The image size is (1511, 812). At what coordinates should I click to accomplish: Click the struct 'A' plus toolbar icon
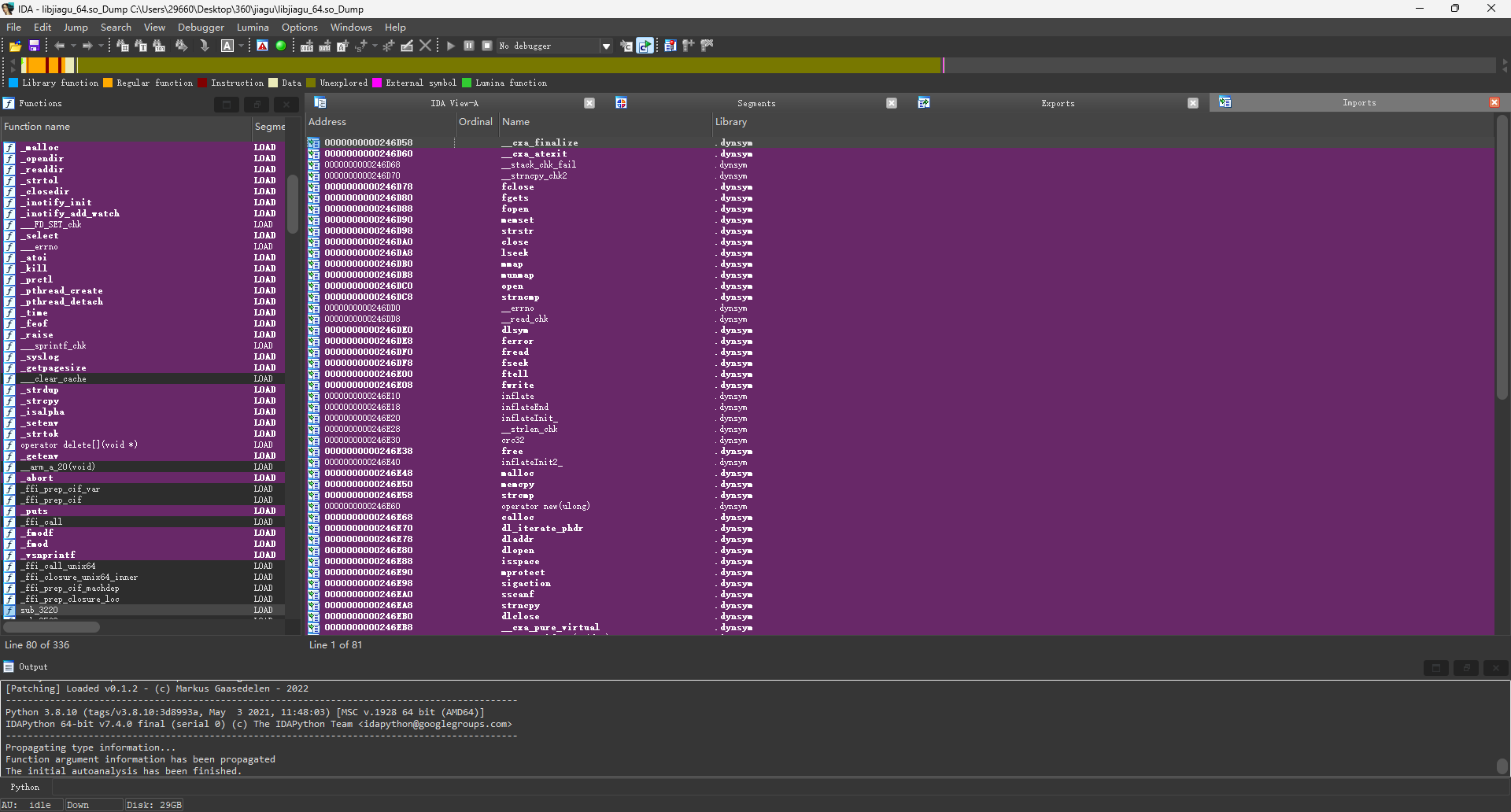[342, 46]
